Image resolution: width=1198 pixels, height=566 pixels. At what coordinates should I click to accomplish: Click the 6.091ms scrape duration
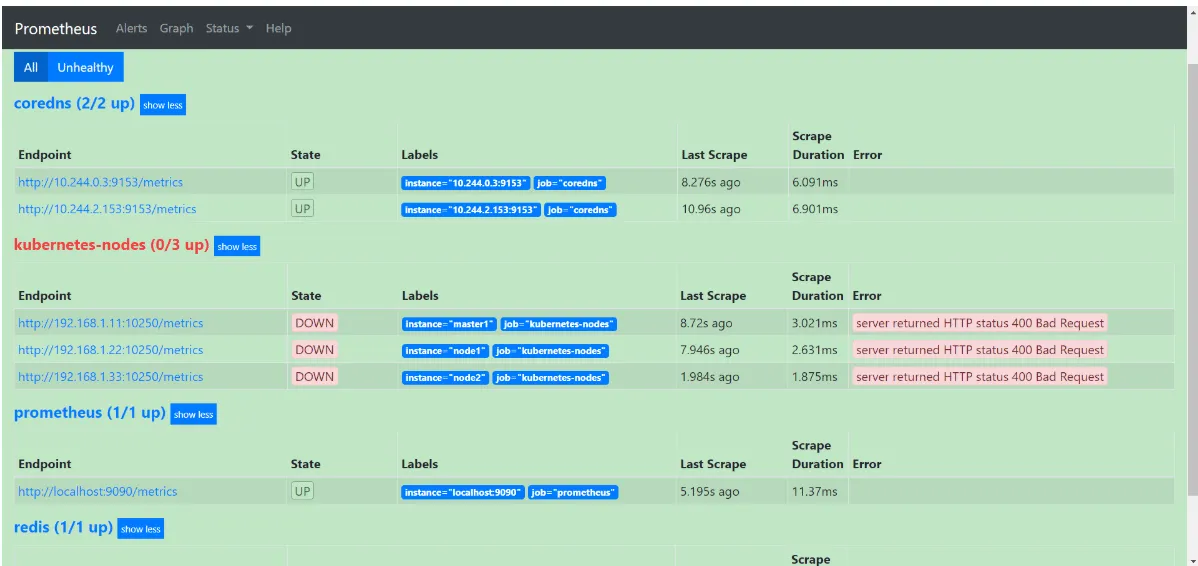815,183
